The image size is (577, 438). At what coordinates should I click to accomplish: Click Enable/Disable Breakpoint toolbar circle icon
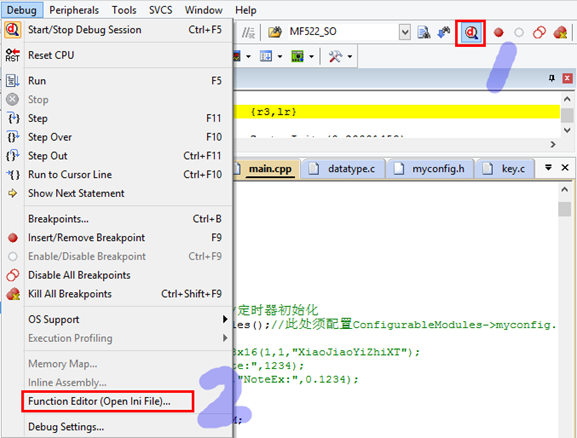coord(519,33)
